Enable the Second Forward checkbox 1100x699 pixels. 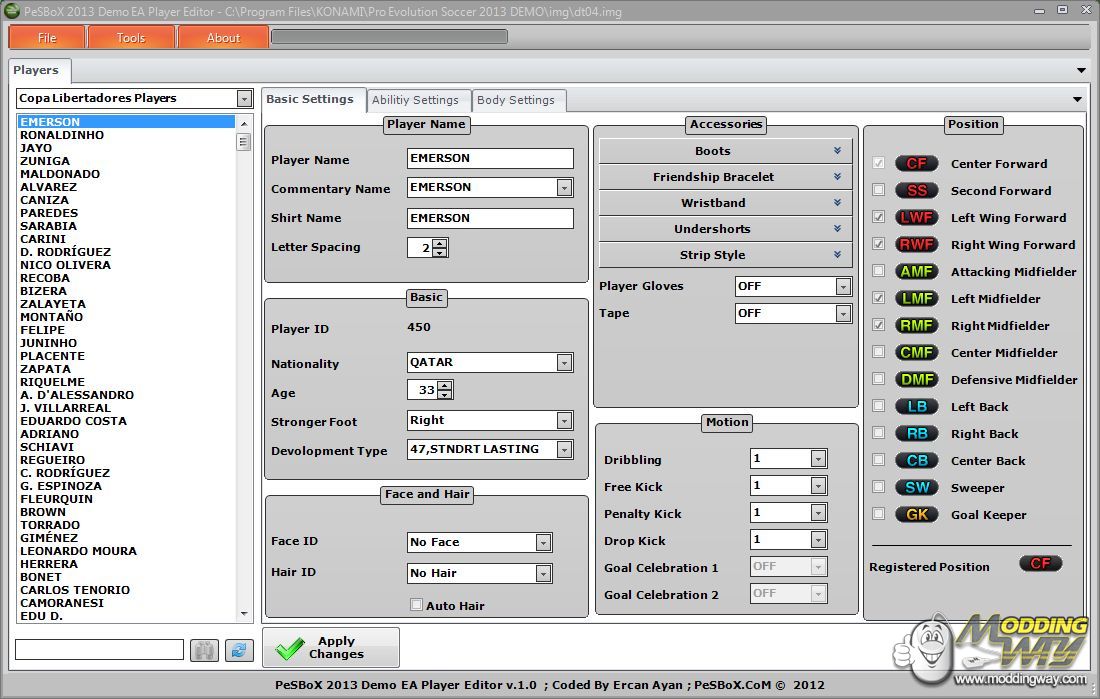point(878,190)
